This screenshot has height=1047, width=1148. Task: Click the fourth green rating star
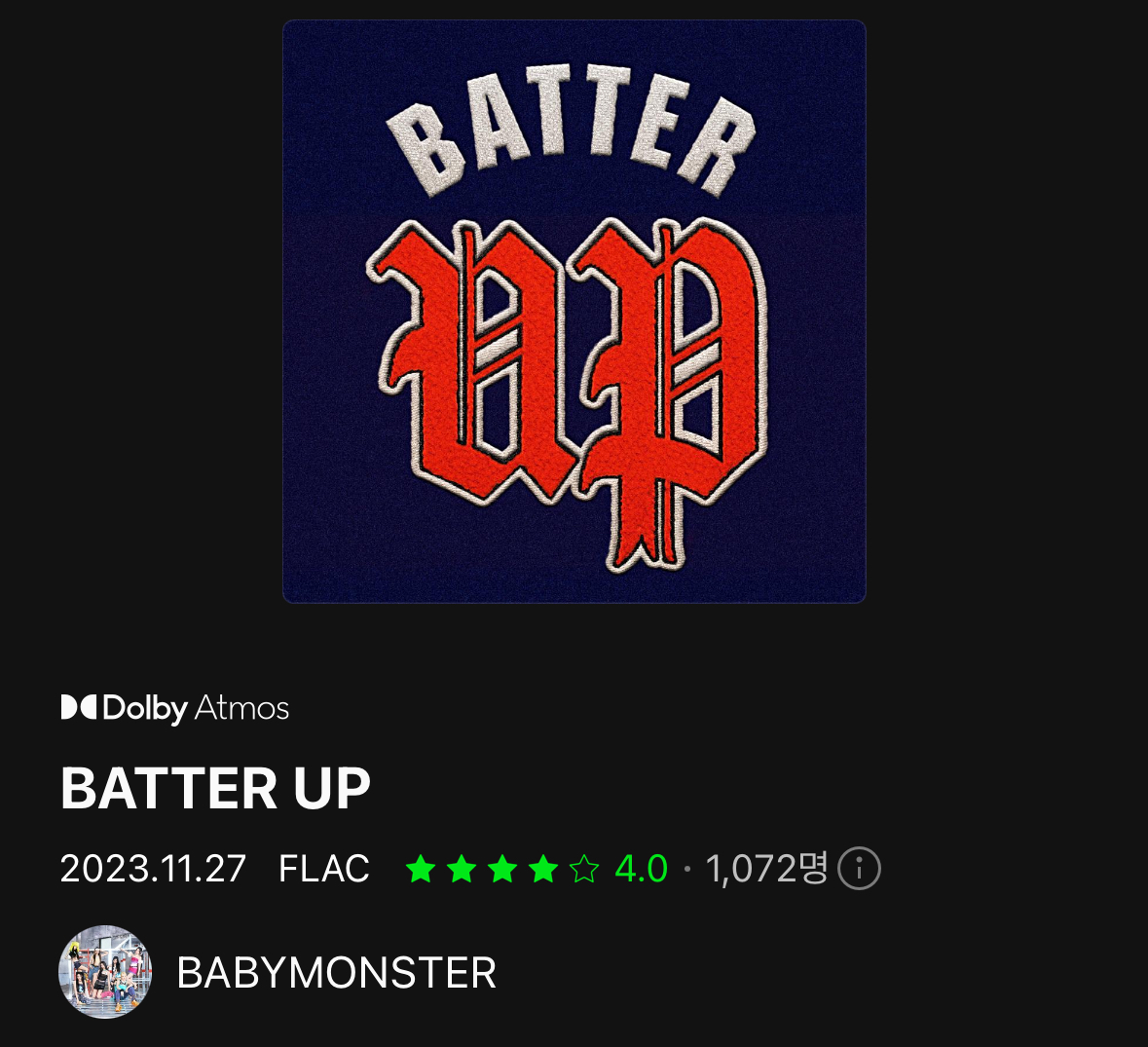click(x=543, y=869)
